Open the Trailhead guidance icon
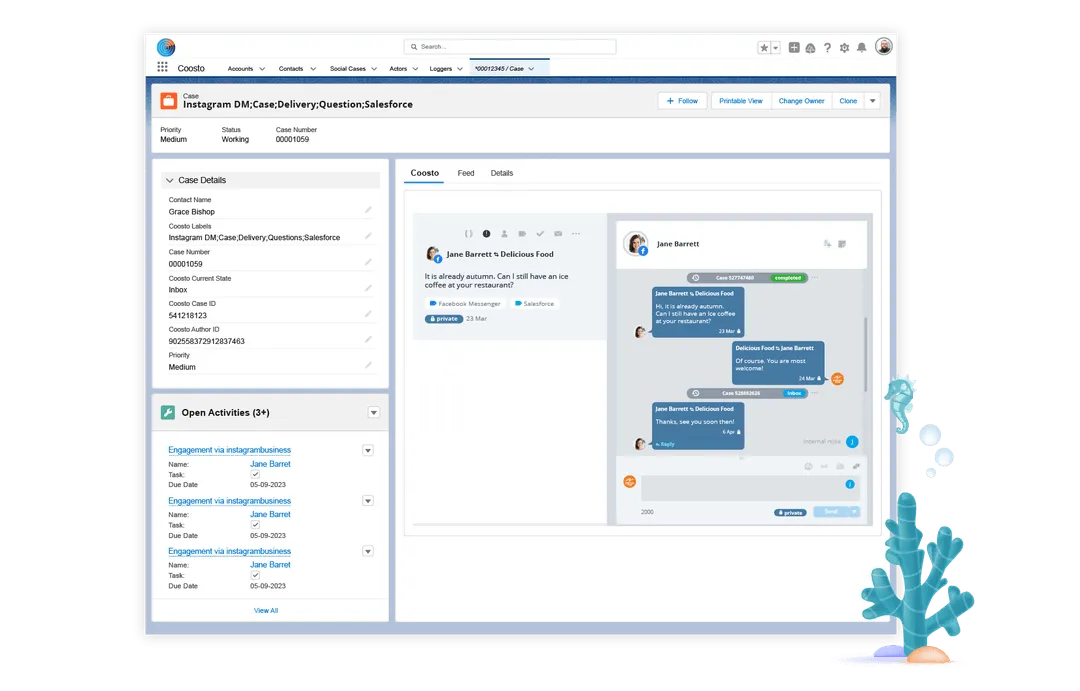1080x691 pixels. click(811, 48)
